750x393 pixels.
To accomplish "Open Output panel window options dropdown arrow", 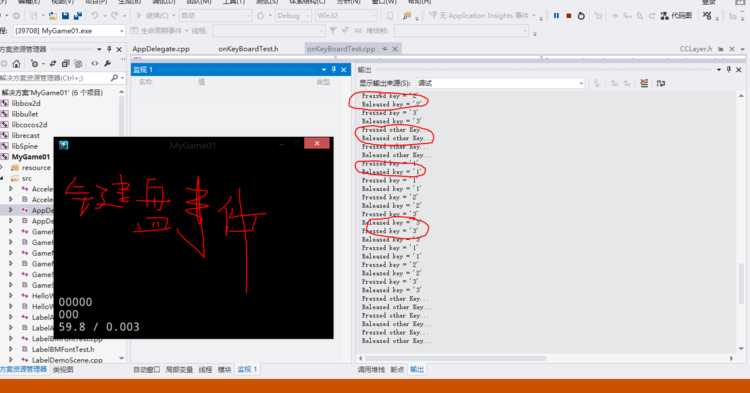I will (x=718, y=70).
